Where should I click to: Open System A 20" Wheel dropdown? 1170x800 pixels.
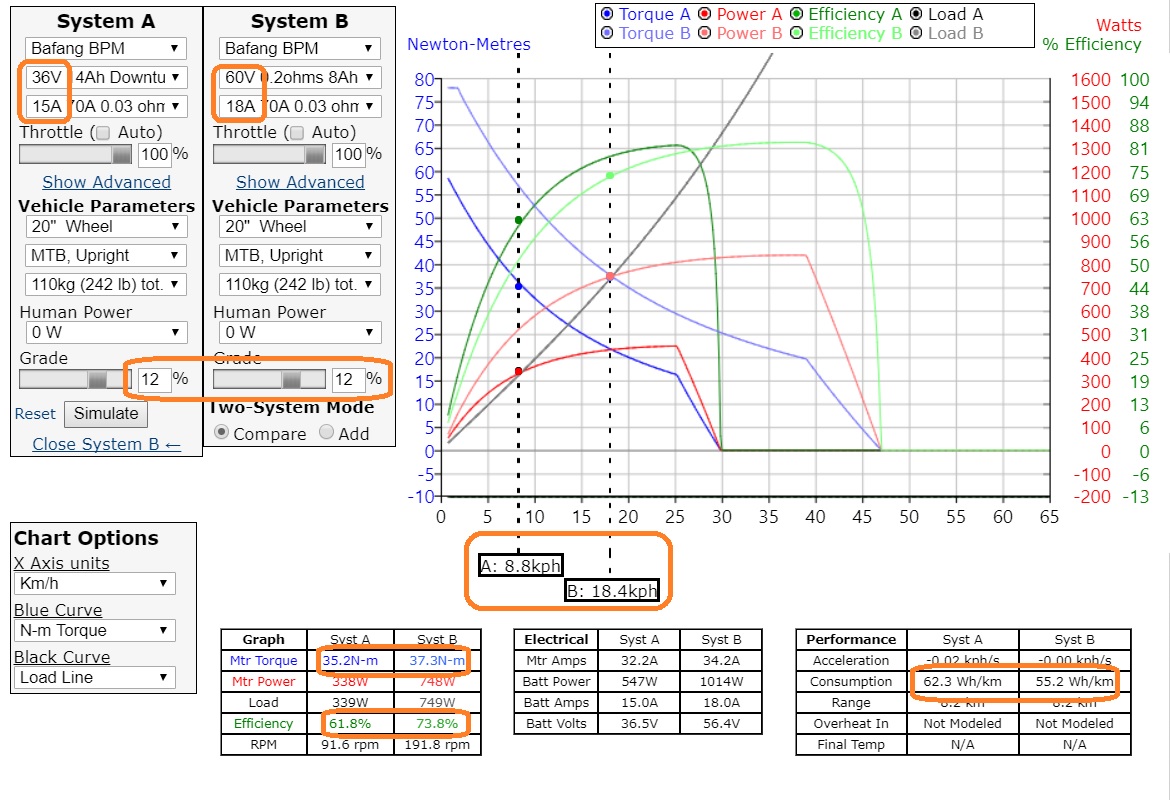pyautogui.click(x=105, y=227)
